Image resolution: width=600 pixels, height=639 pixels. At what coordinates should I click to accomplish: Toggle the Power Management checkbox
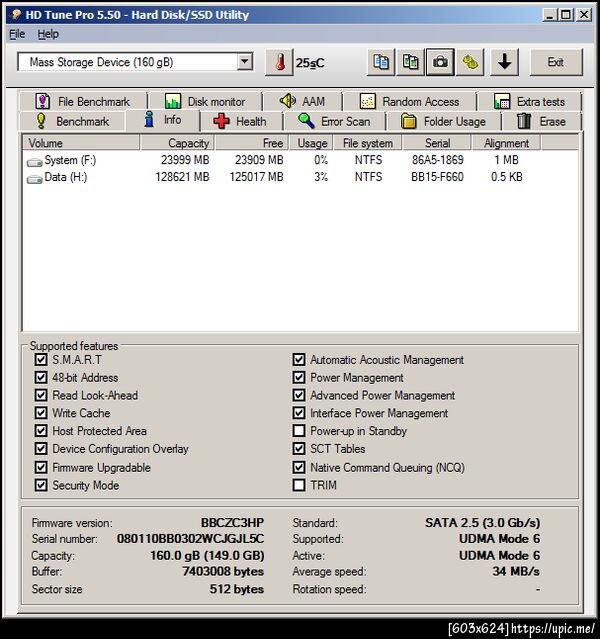point(299,377)
